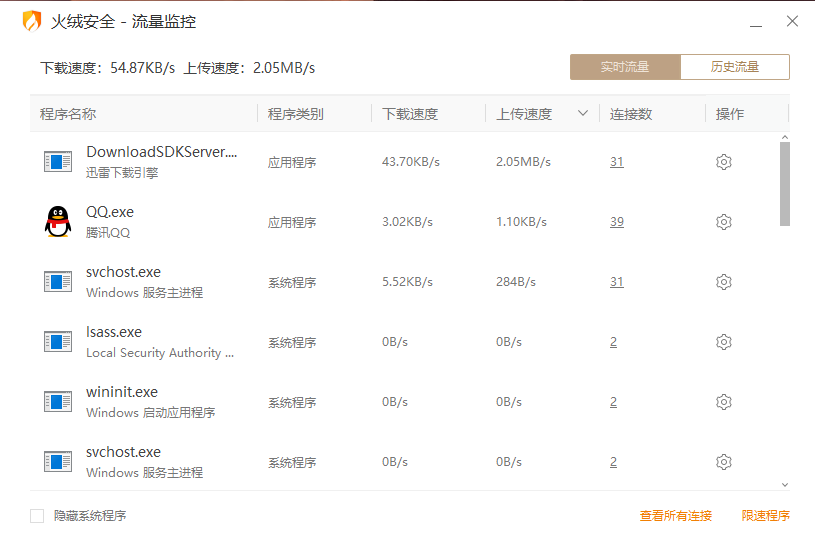815x538 pixels.
Task: Click gear icon in lsass.exe row
Action: pos(724,342)
